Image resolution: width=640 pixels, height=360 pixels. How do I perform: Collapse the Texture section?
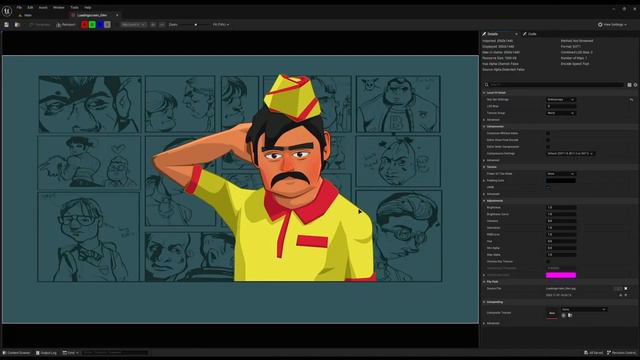pyautogui.click(x=484, y=167)
